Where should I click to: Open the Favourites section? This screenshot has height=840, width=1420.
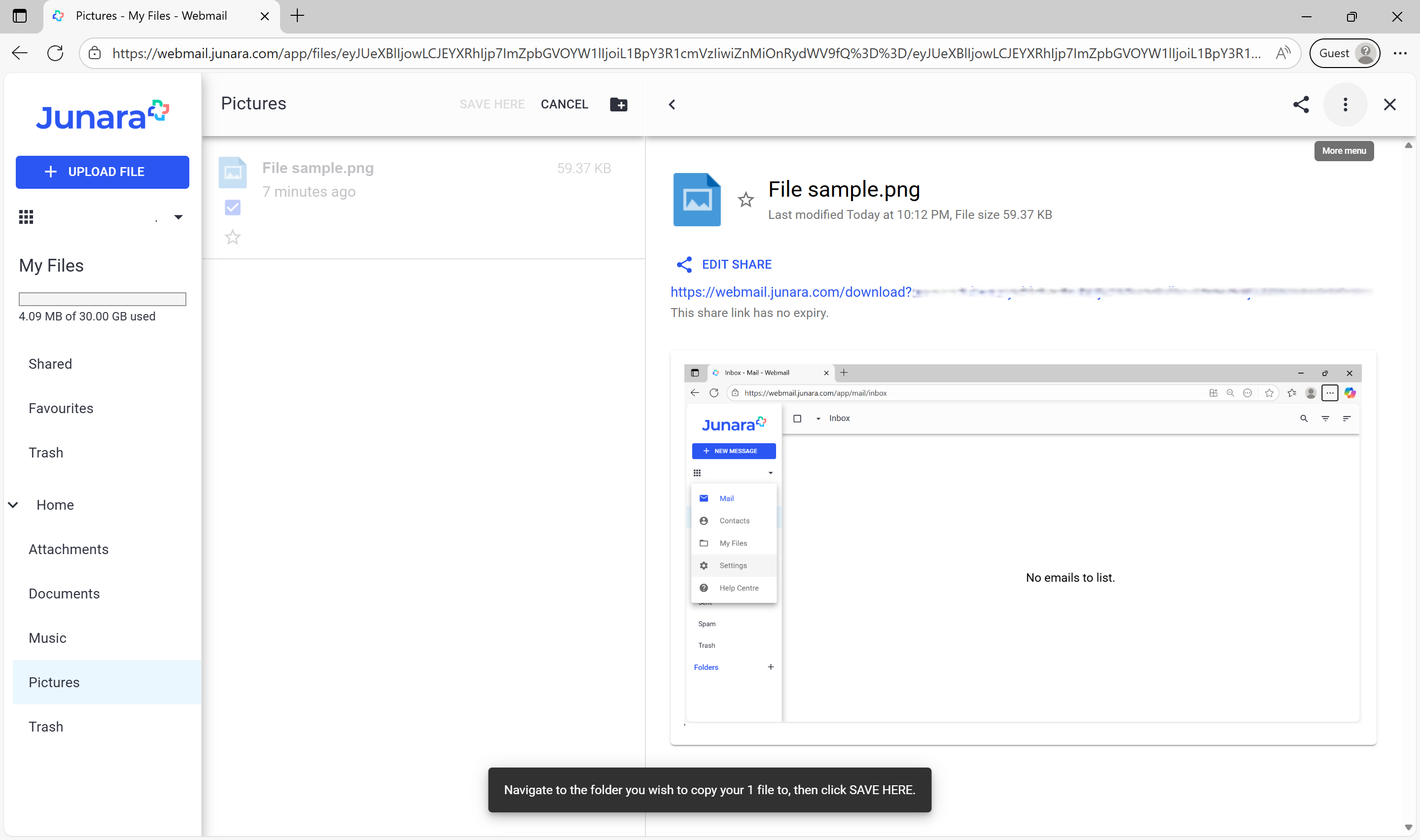61,409
